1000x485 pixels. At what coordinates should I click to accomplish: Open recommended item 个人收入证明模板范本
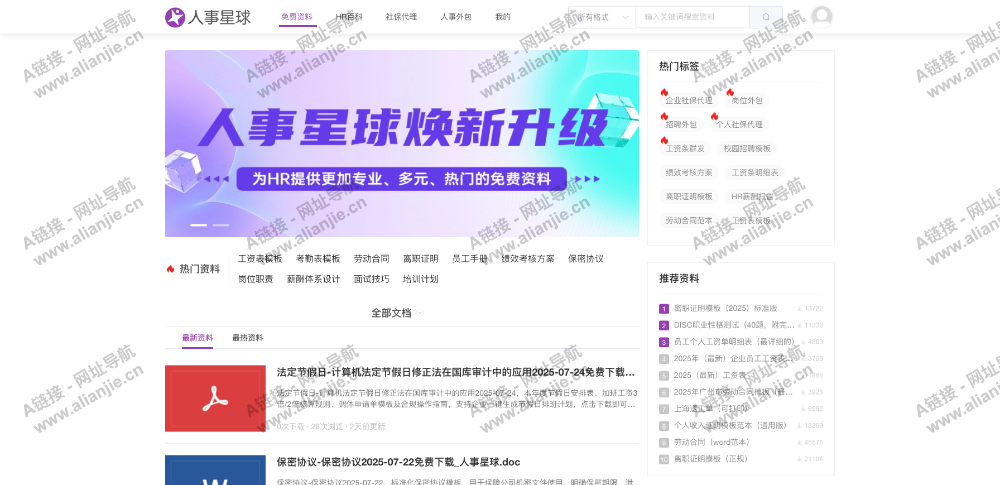730,425
